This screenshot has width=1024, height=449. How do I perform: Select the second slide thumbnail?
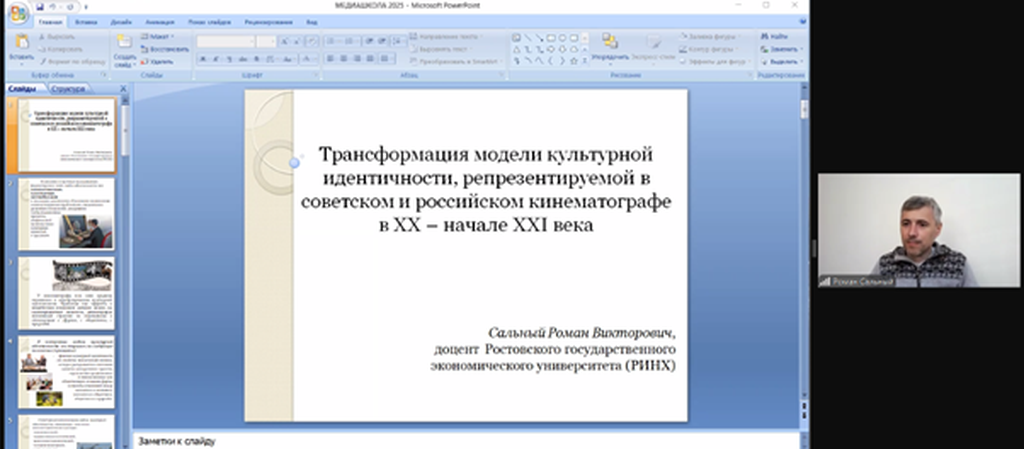pyautogui.click(x=67, y=213)
